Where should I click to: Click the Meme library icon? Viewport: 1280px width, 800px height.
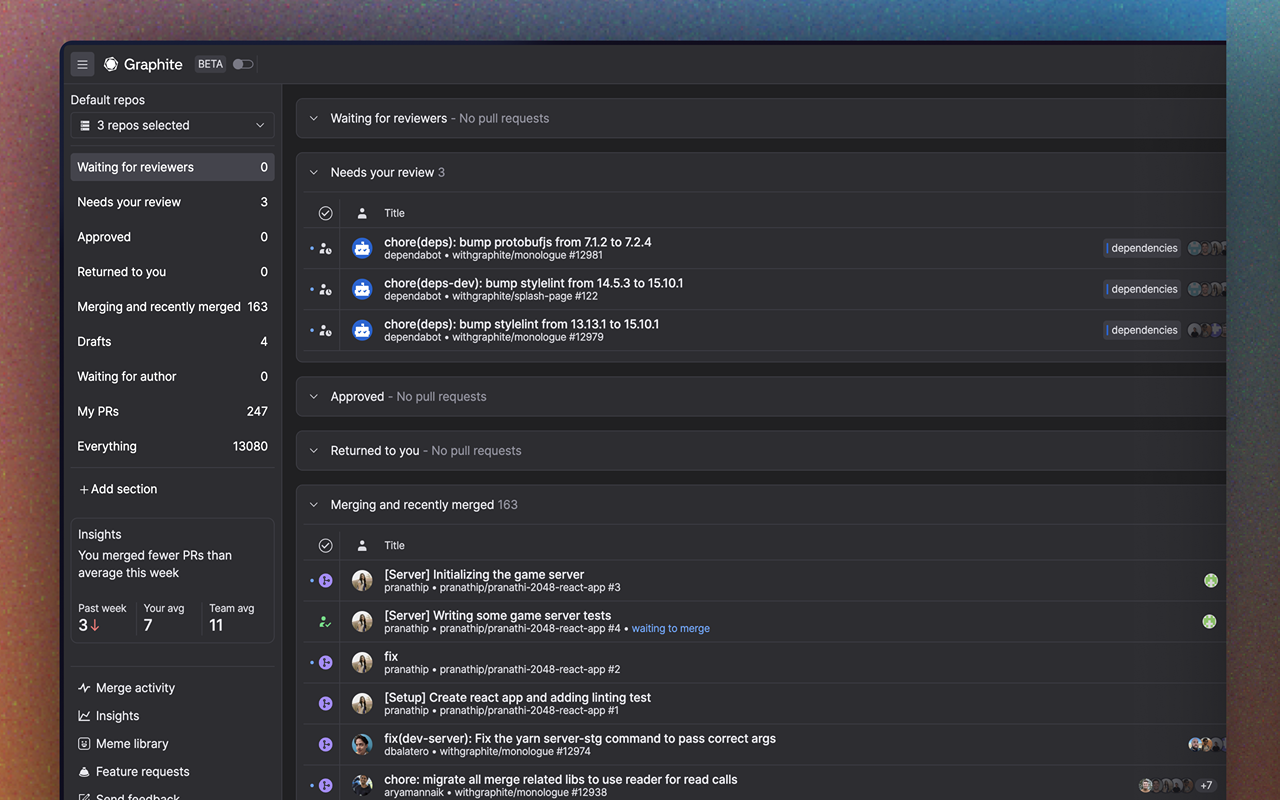(84, 744)
